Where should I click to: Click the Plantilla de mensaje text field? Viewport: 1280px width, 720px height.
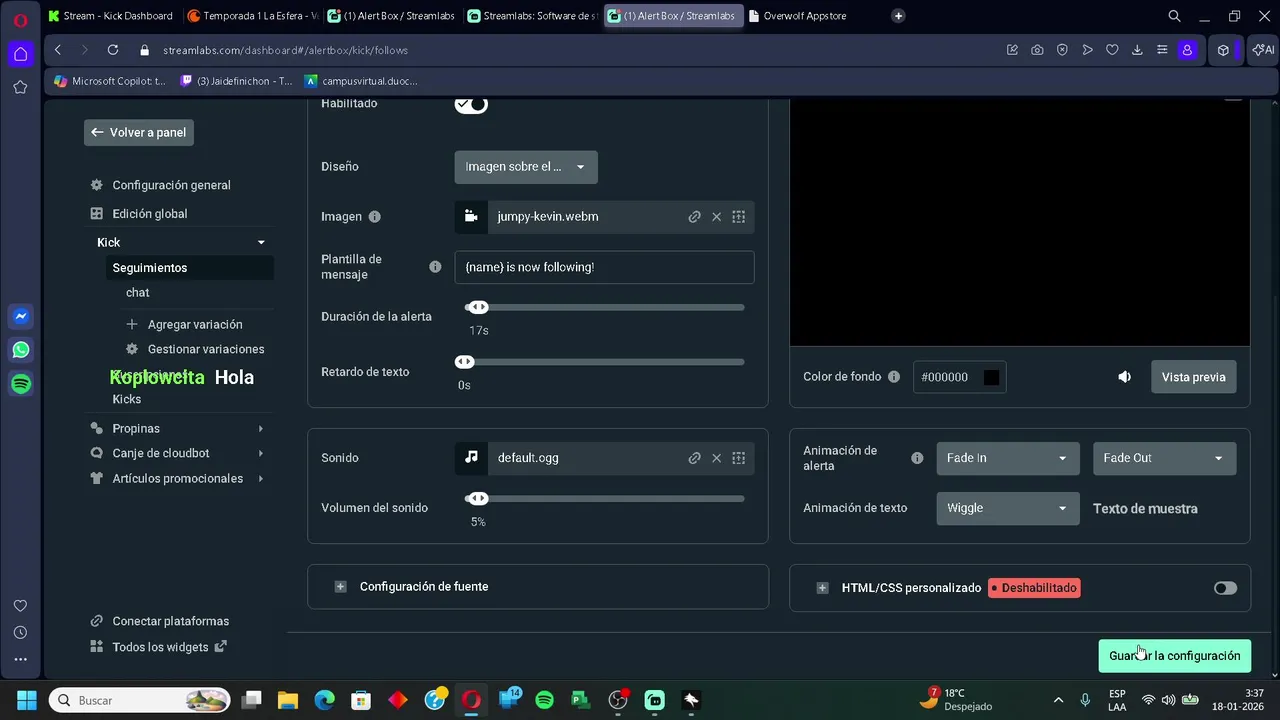click(x=604, y=267)
